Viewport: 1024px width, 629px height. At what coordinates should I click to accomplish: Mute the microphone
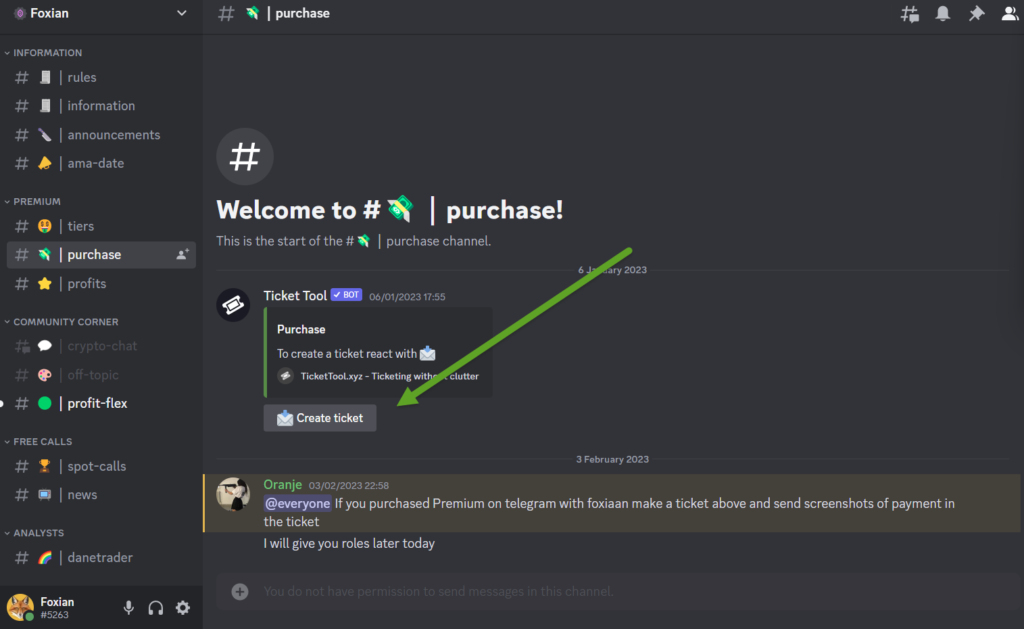click(128, 607)
